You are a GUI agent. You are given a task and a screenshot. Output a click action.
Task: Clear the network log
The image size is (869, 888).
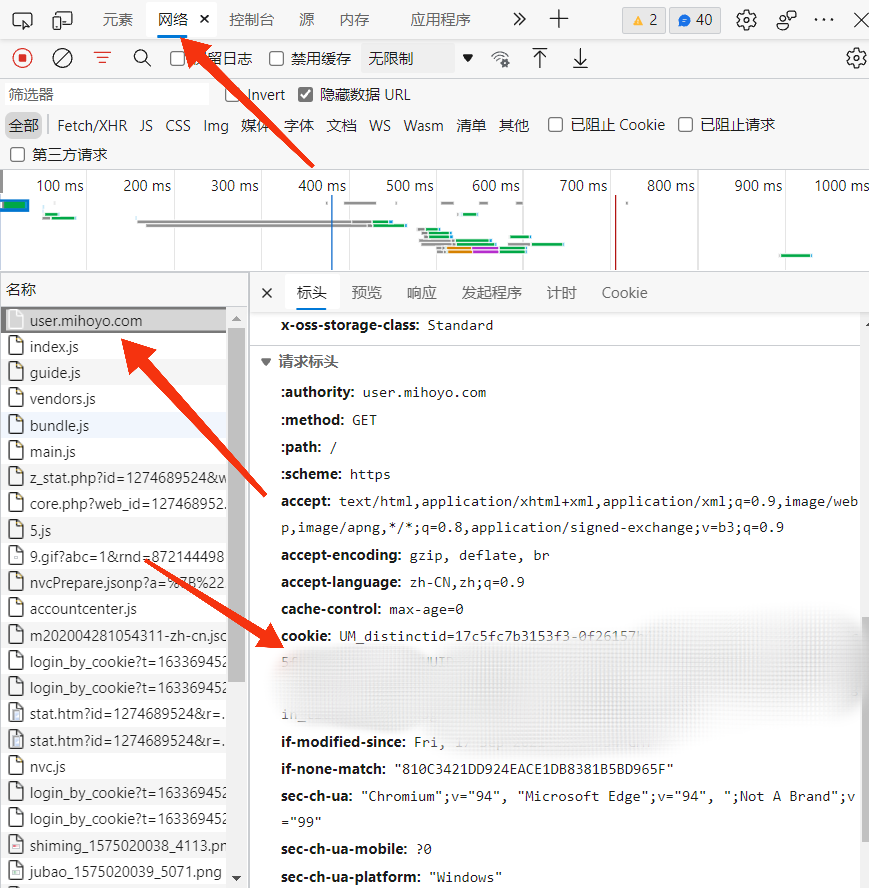click(62, 58)
